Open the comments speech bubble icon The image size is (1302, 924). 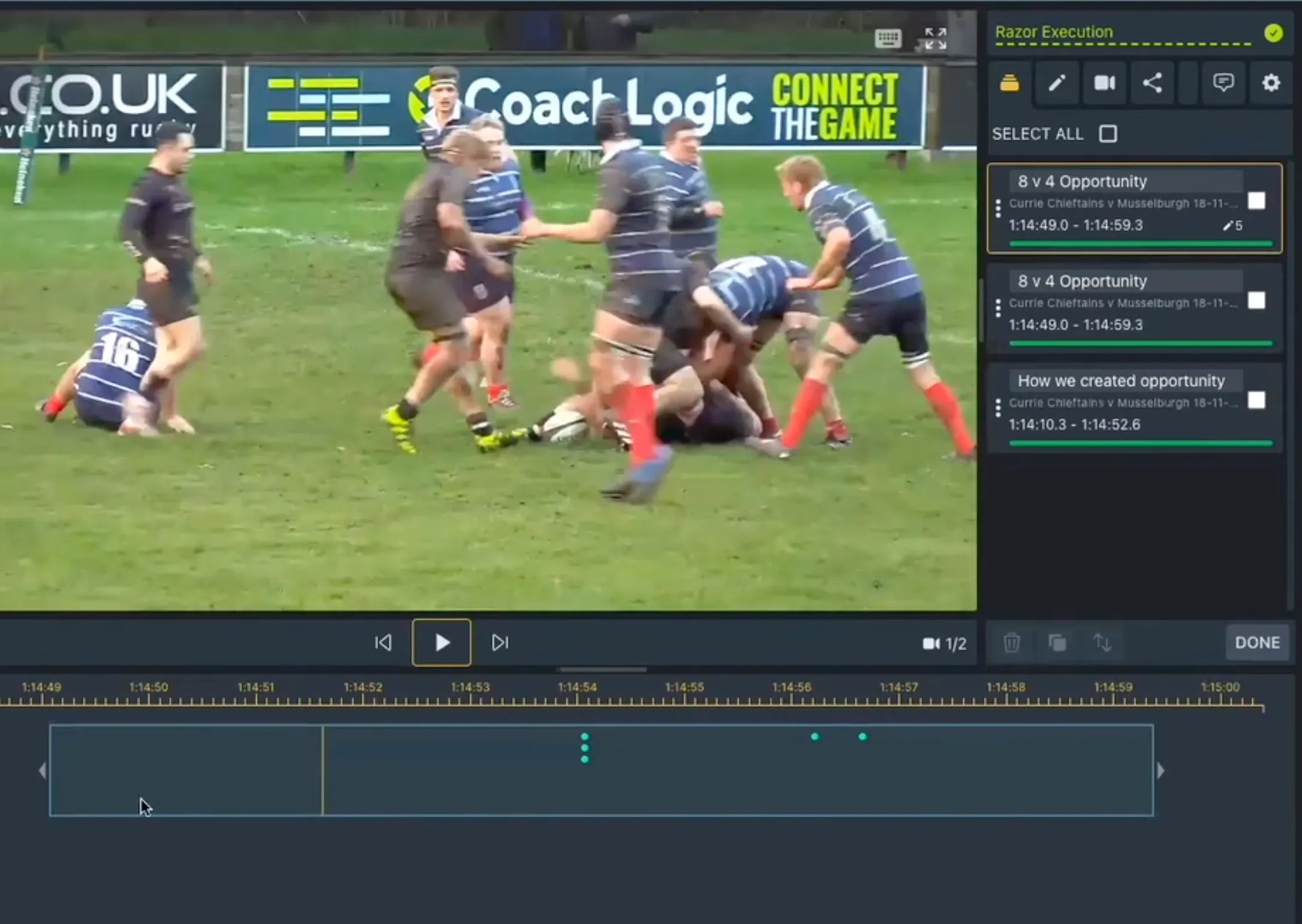1223,82
